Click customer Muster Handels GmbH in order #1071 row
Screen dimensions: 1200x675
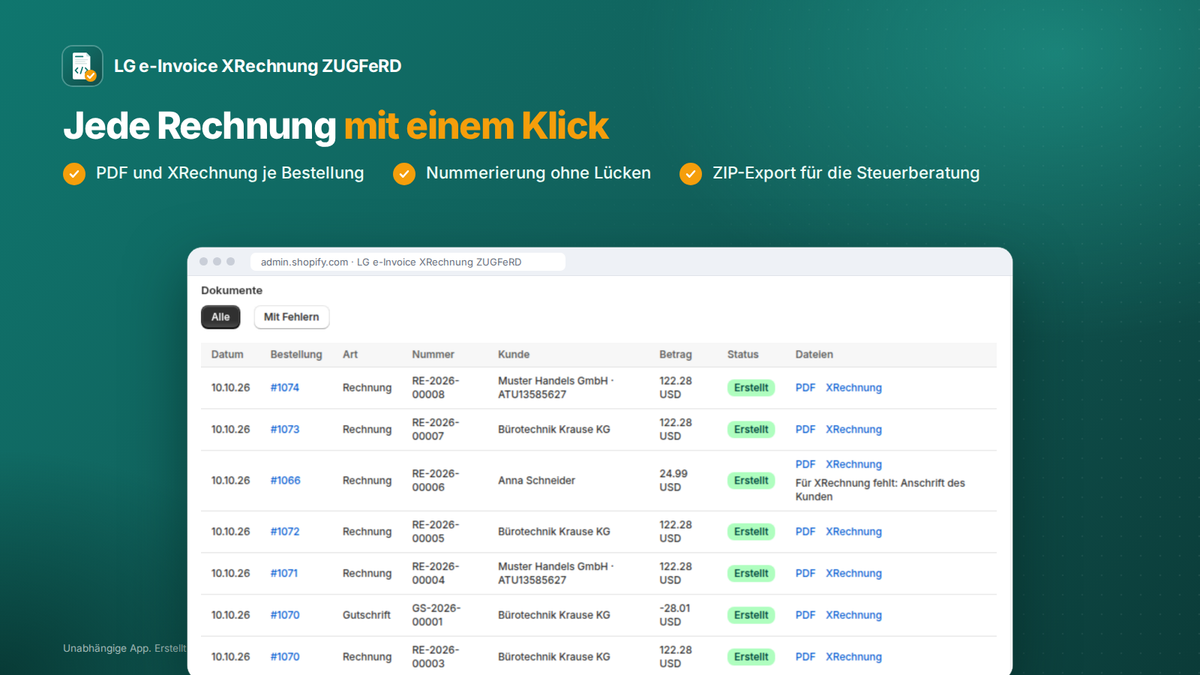[556, 574]
